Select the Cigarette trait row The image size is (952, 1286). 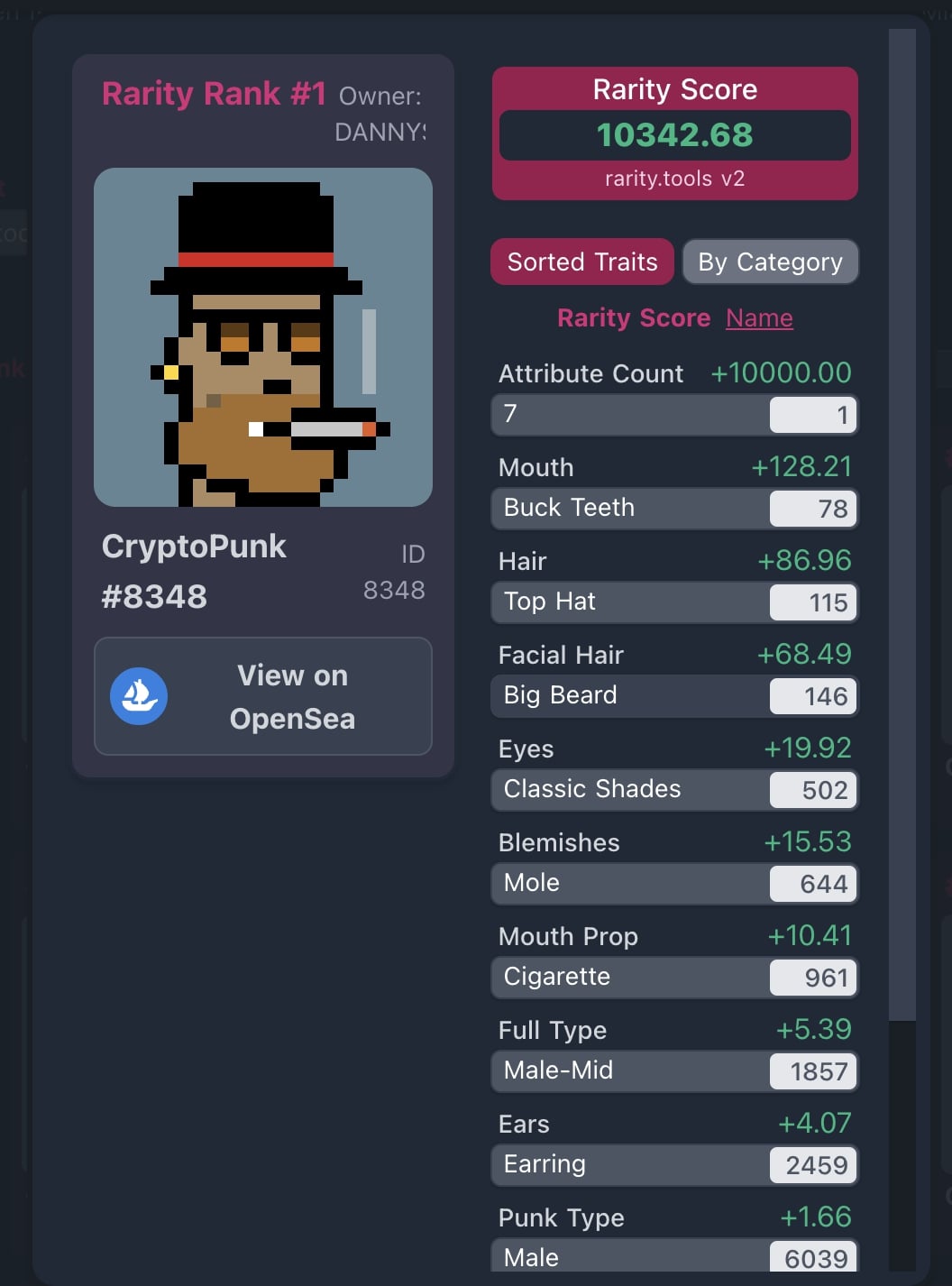click(674, 978)
